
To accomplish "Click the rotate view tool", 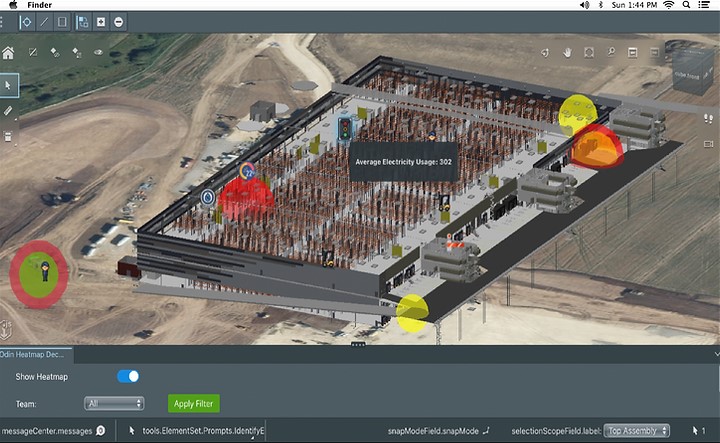I will coord(545,52).
